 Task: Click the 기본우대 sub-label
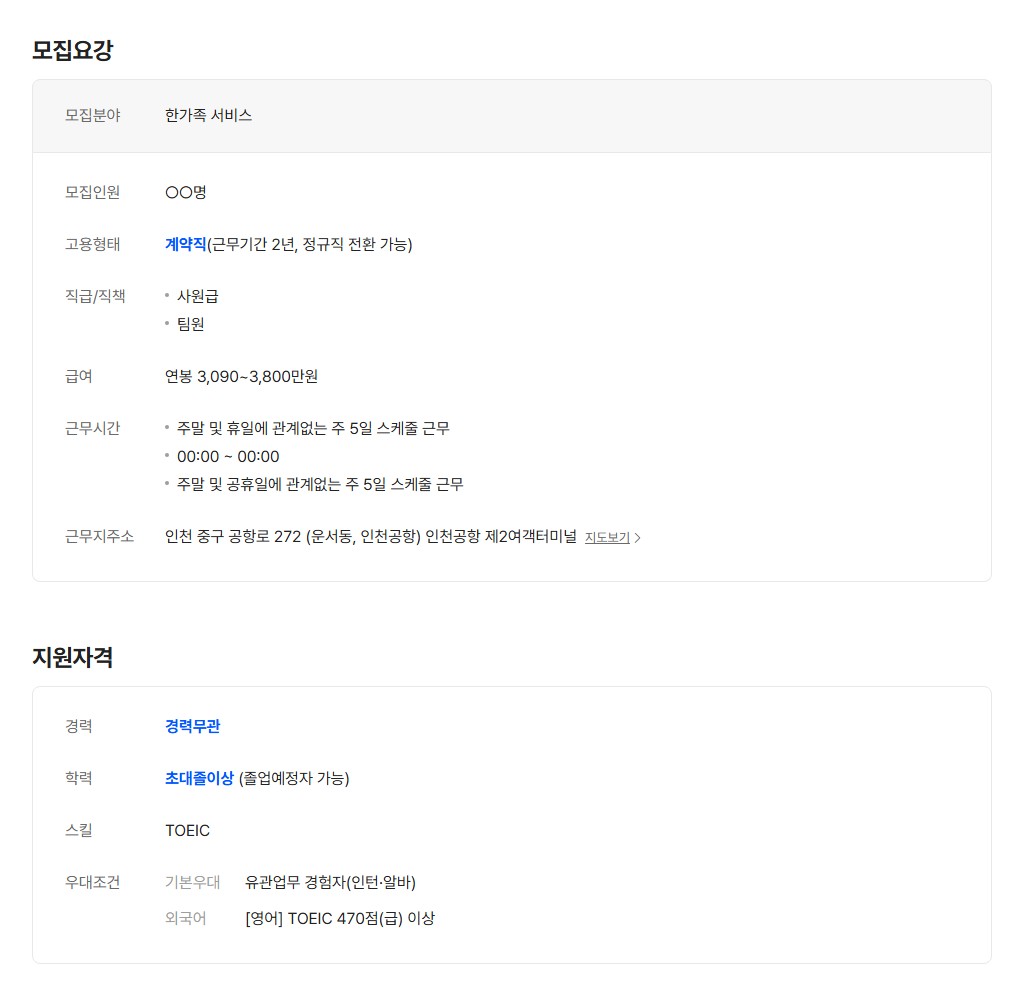192,882
